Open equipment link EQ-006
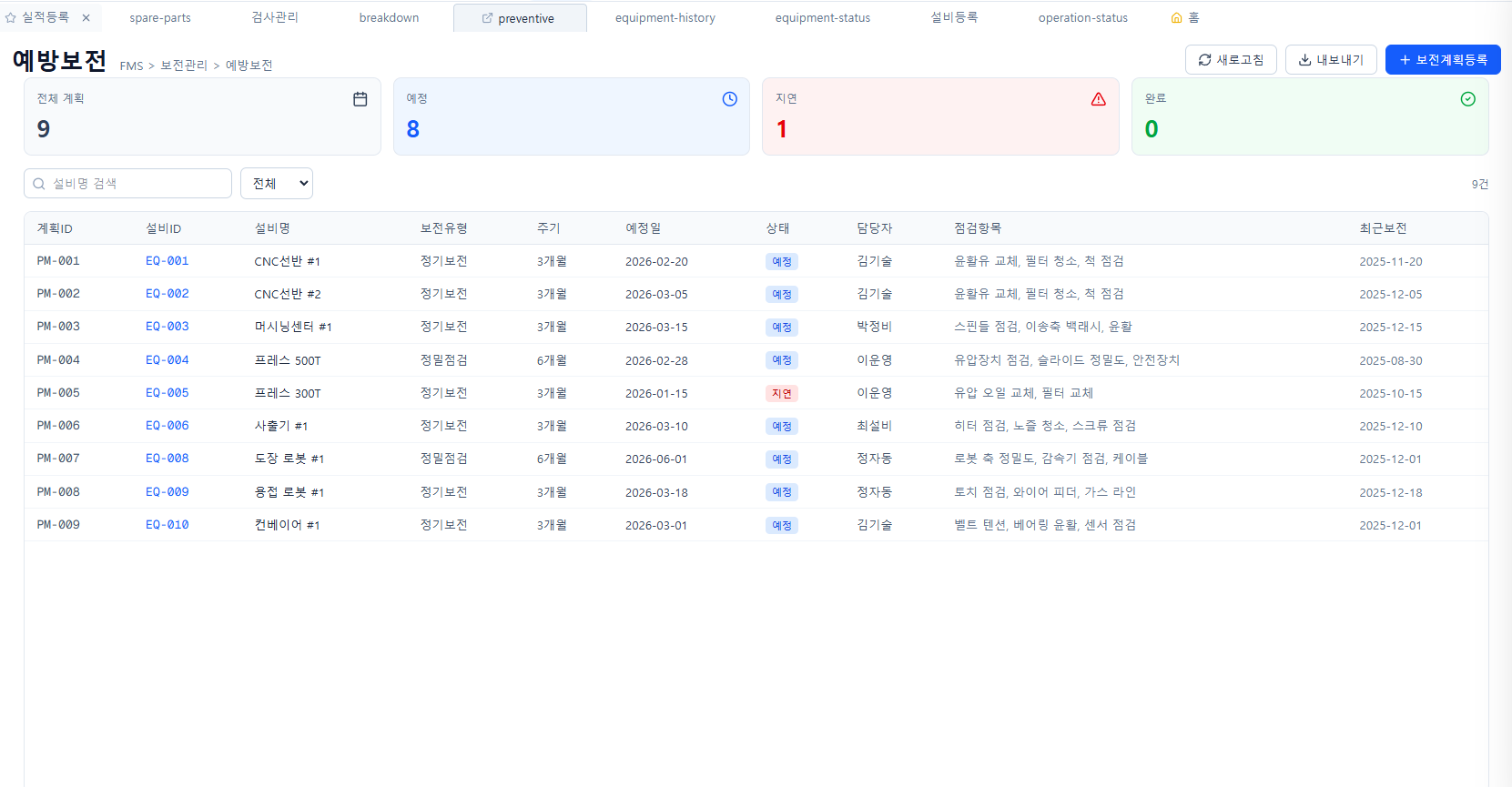The image size is (1512, 787). [167, 426]
